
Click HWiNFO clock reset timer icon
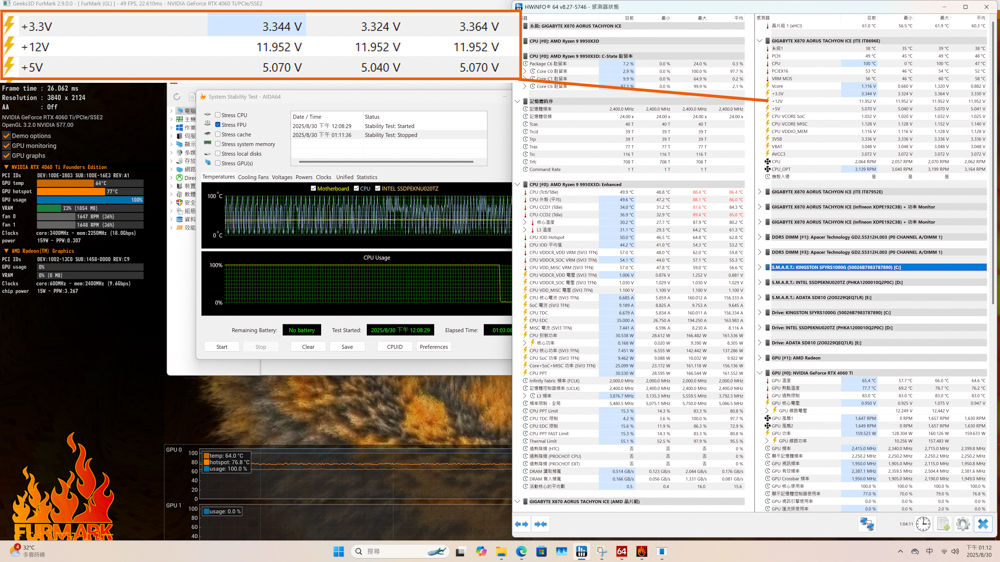(923, 524)
